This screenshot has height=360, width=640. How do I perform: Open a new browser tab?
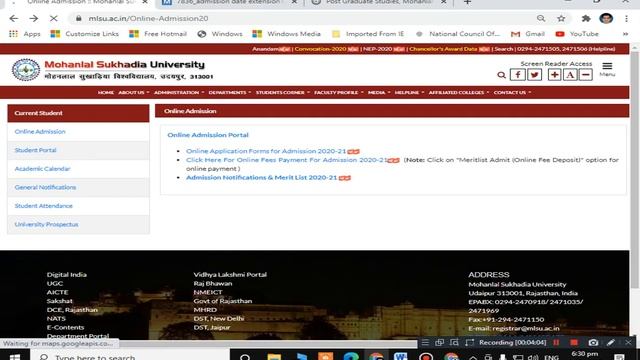[x=467, y=2]
